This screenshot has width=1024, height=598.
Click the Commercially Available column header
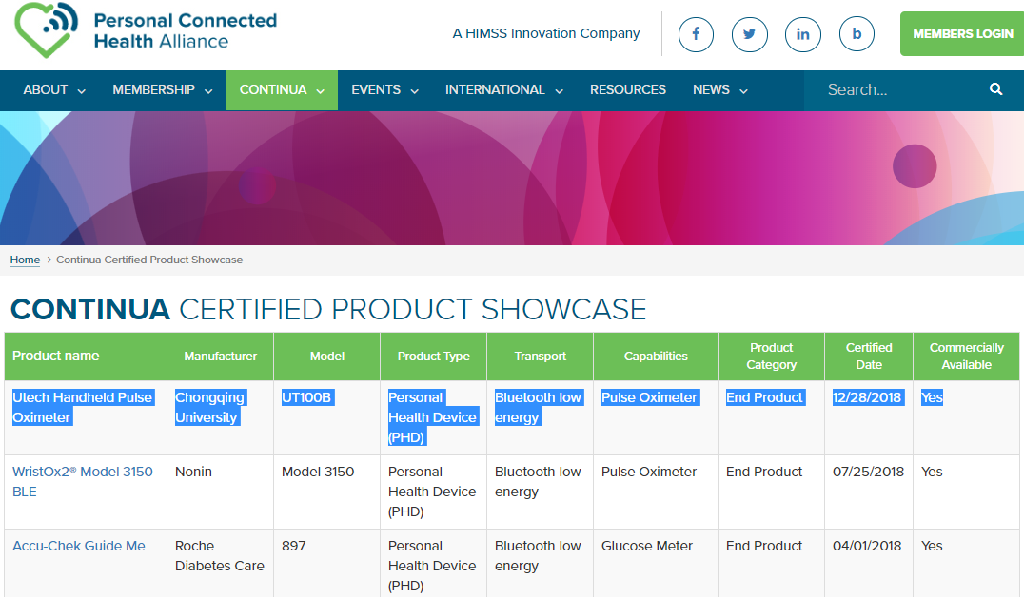(x=967, y=356)
